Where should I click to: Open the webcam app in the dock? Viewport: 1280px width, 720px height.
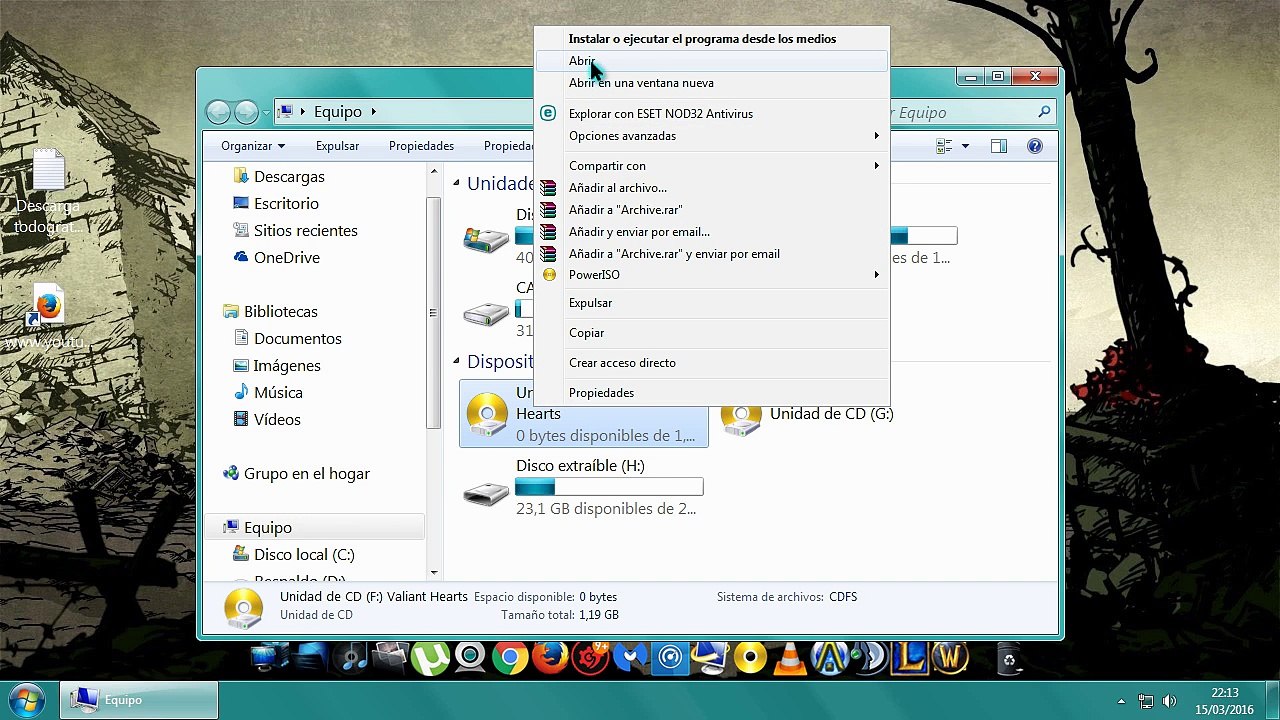(470, 658)
